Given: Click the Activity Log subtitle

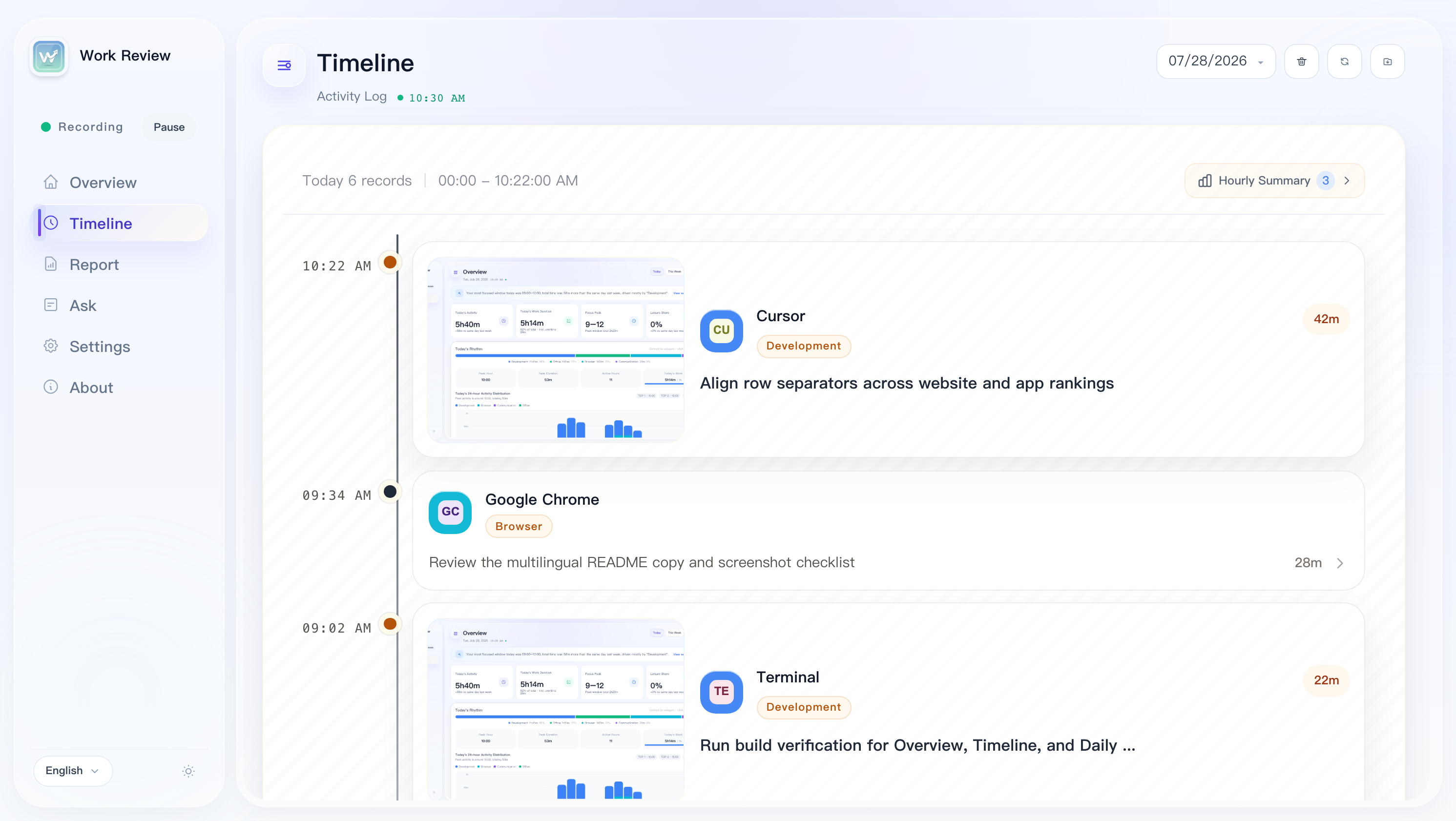Looking at the screenshot, I should click(x=352, y=97).
